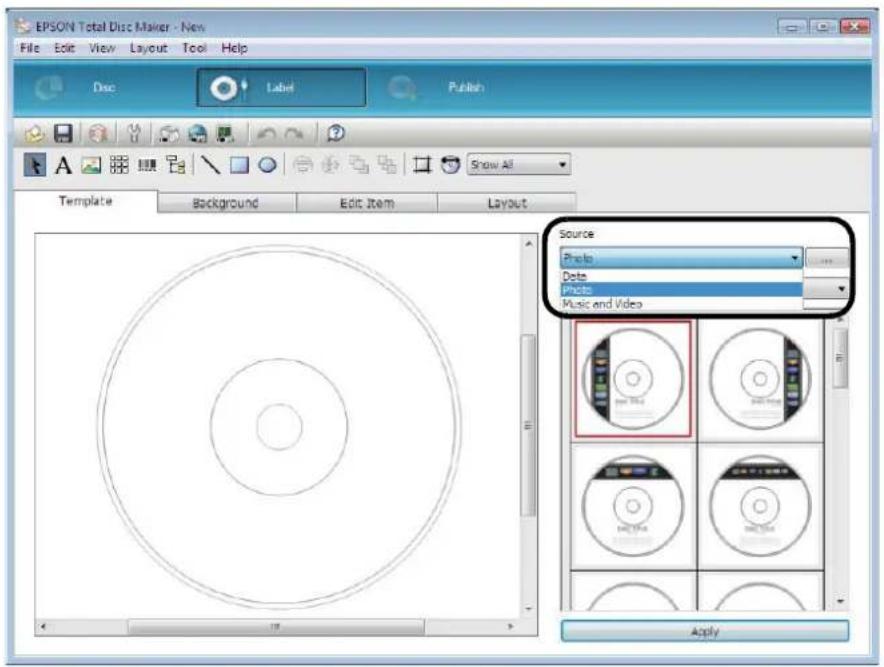Switch to the Edit Item tab
Image resolution: width=884 pixels, height=667 pixels.
tap(366, 203)
